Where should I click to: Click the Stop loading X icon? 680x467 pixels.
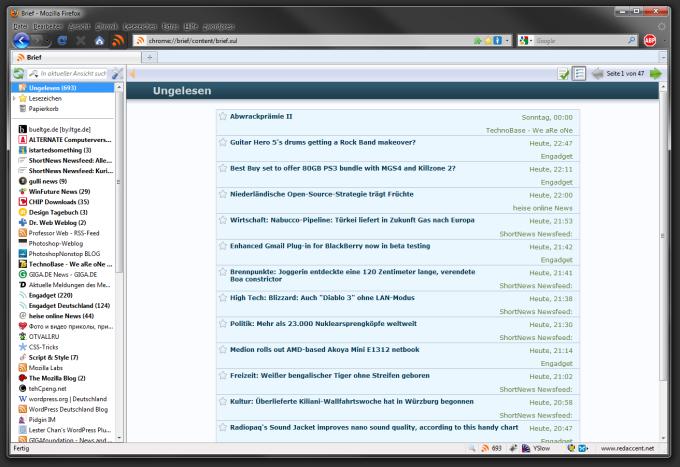[81, 41]
